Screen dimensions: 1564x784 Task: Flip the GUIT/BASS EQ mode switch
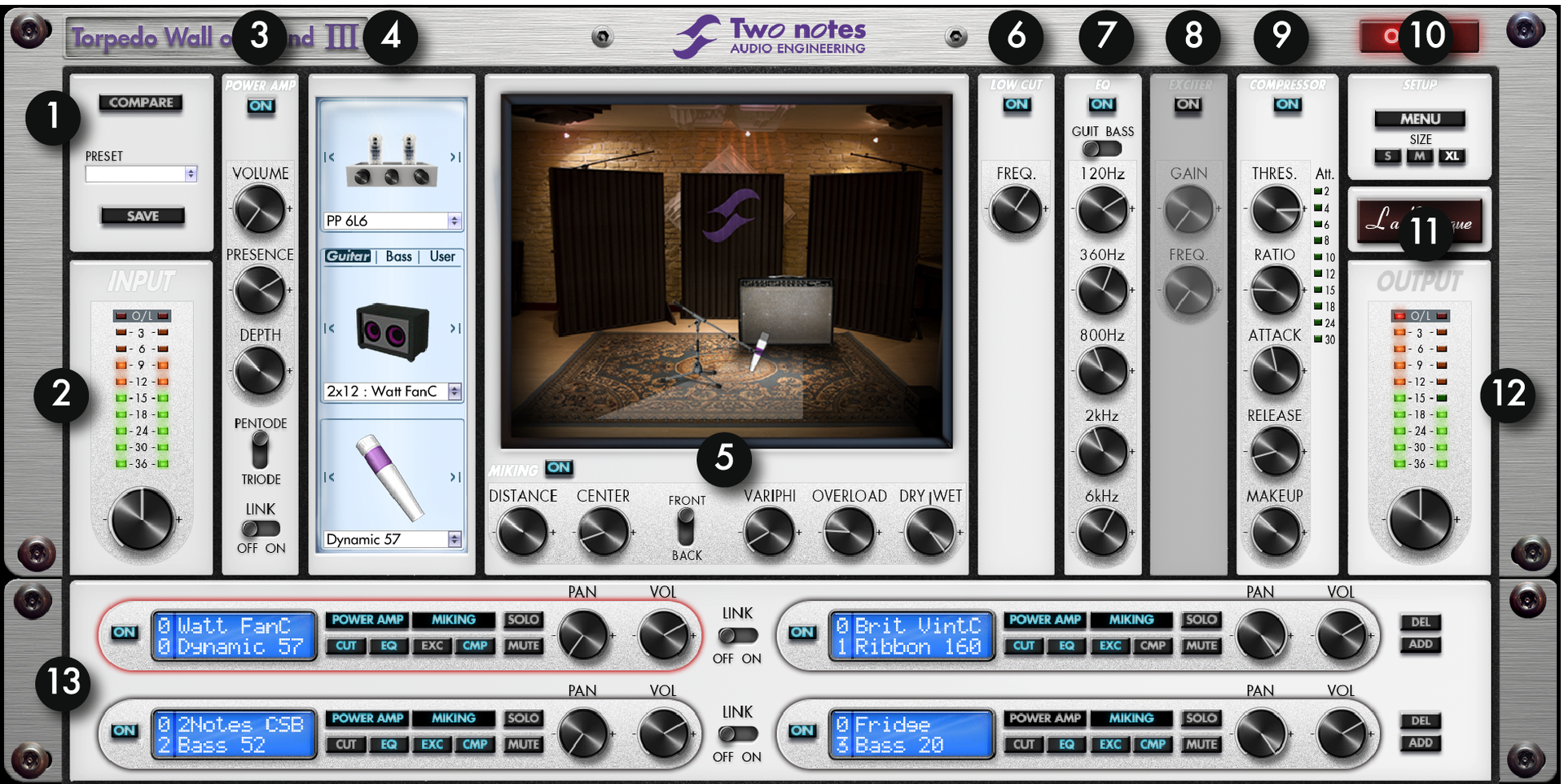1102,149
